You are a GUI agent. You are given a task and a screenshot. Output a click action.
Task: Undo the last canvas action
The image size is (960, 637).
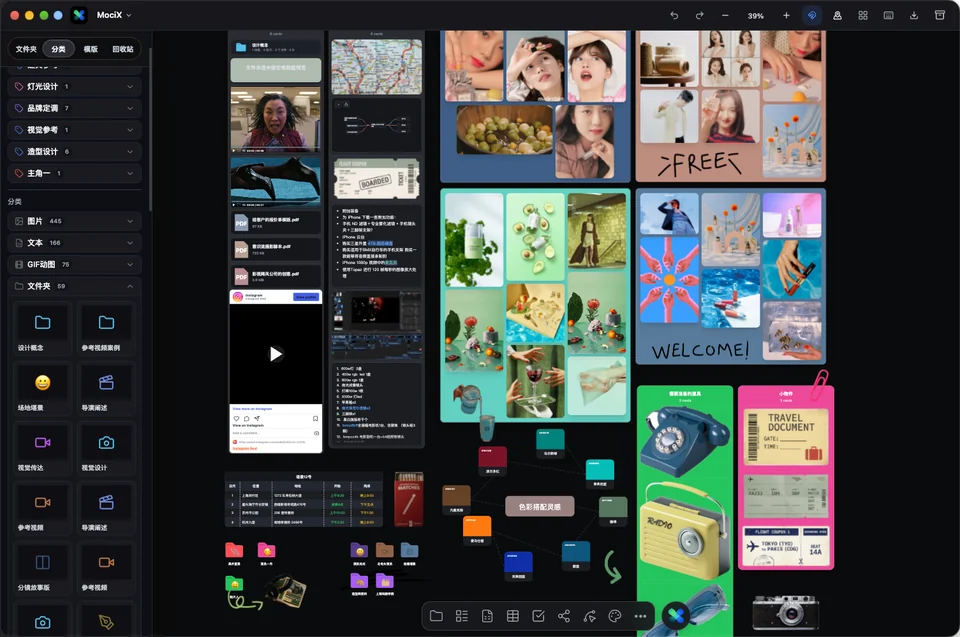674,15
